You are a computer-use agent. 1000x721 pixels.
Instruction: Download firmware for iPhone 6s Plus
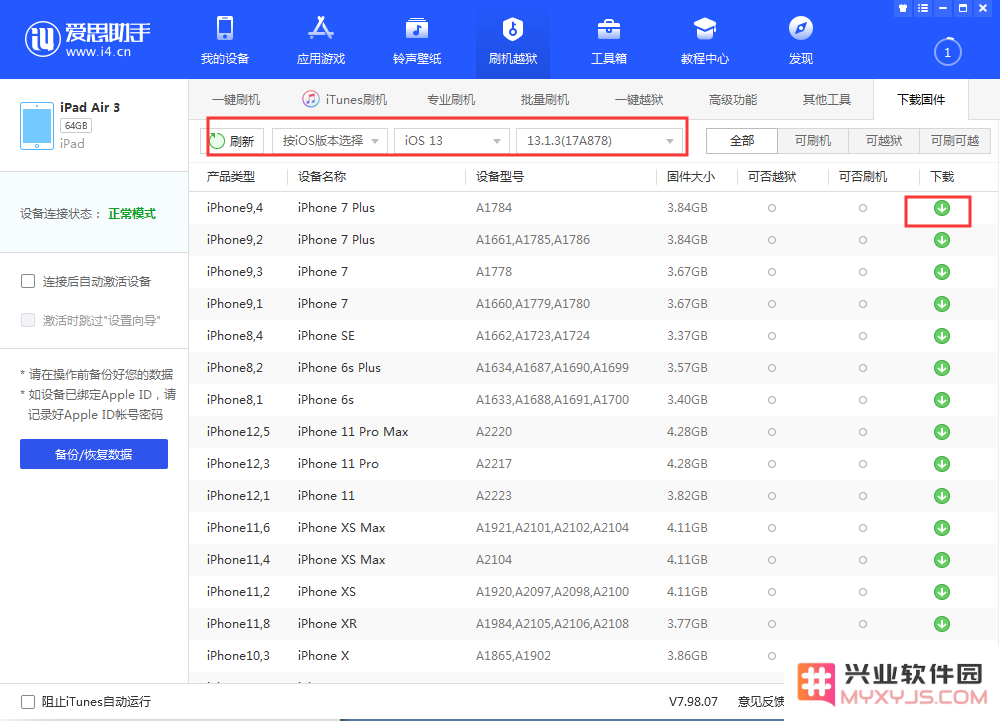(x=941, y=368)
